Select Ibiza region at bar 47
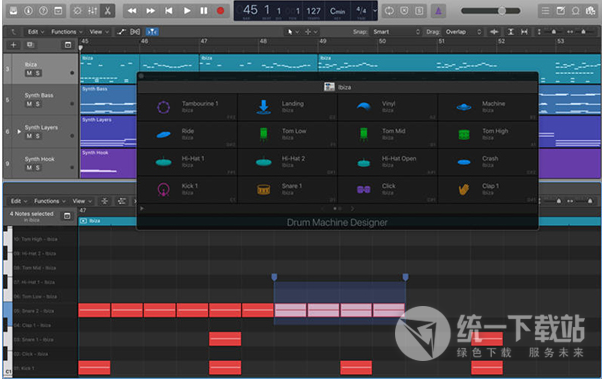 coord(258,63)
